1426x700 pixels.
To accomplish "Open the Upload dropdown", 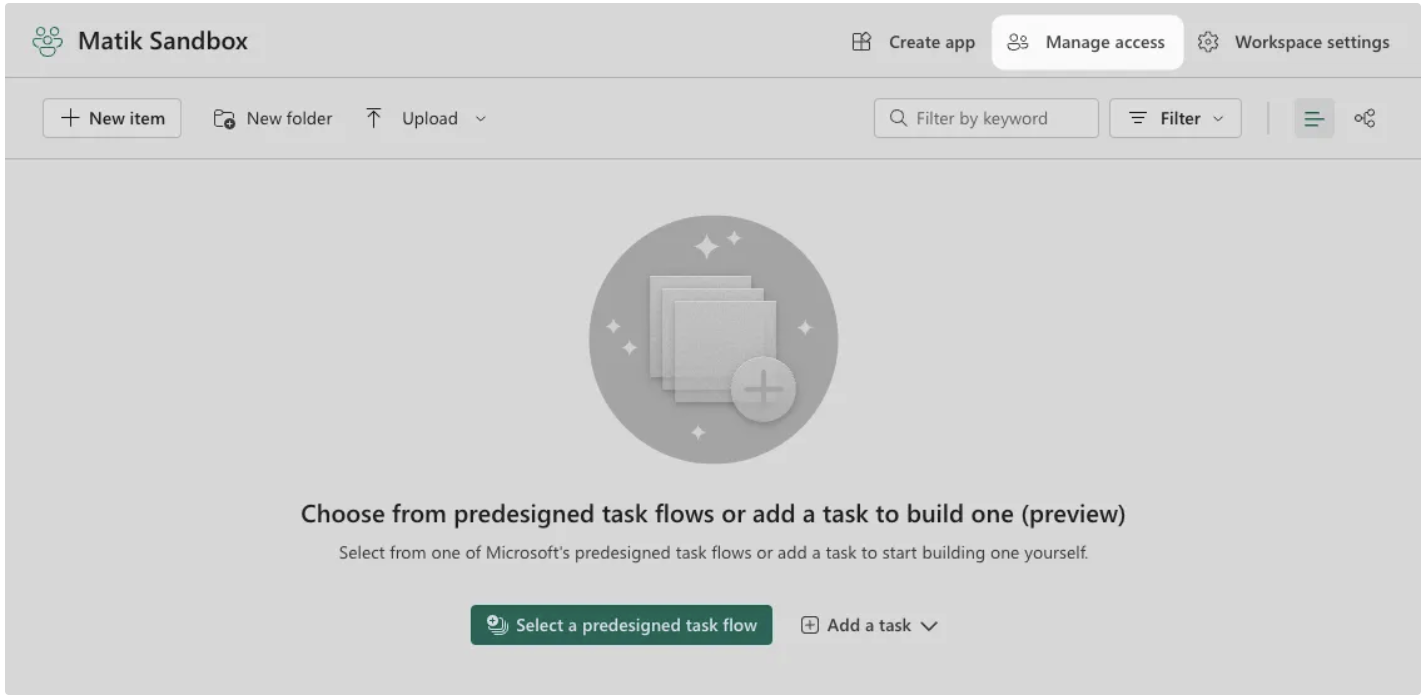I will (426, 118).
